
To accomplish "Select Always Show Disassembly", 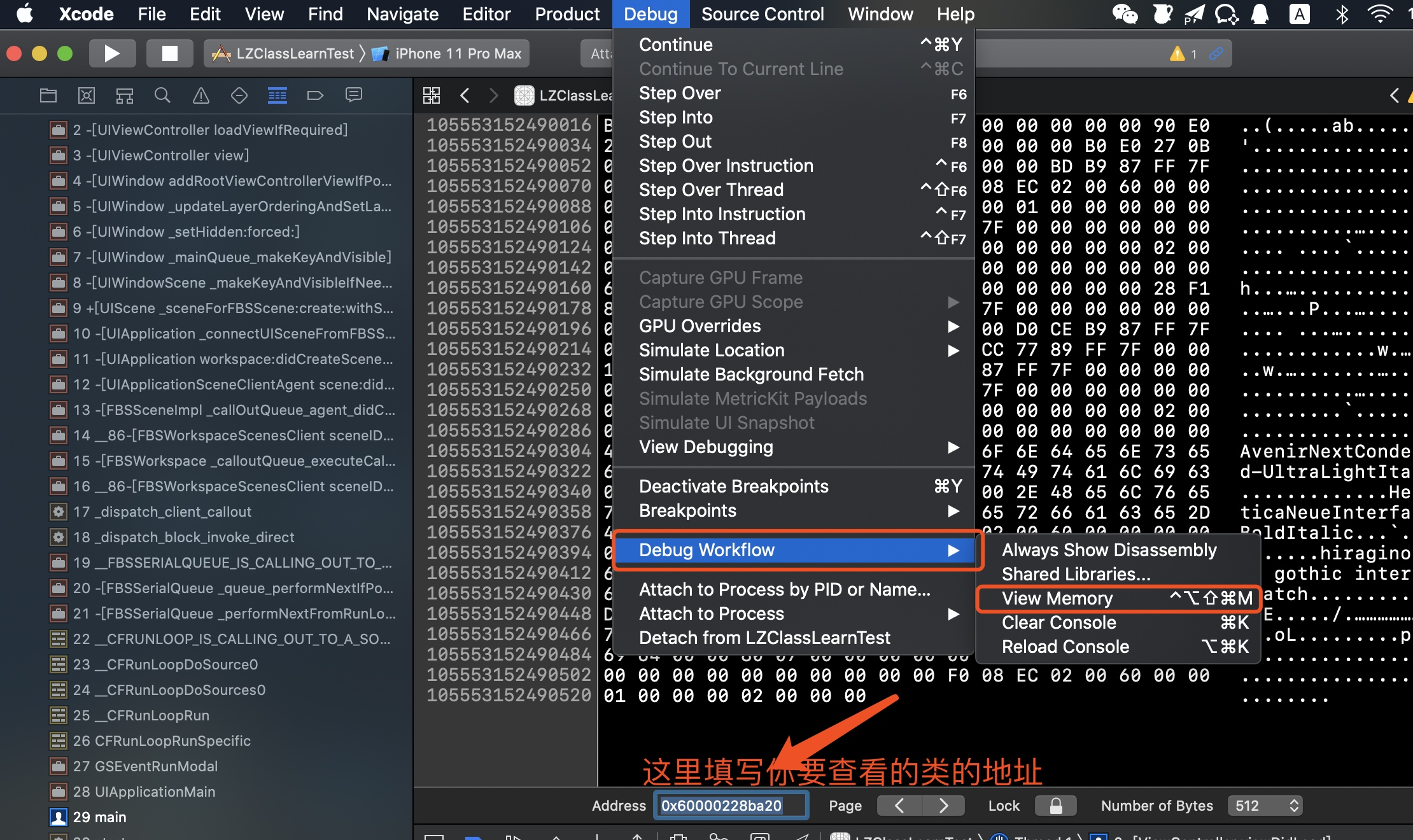I will click(1118, 550).
